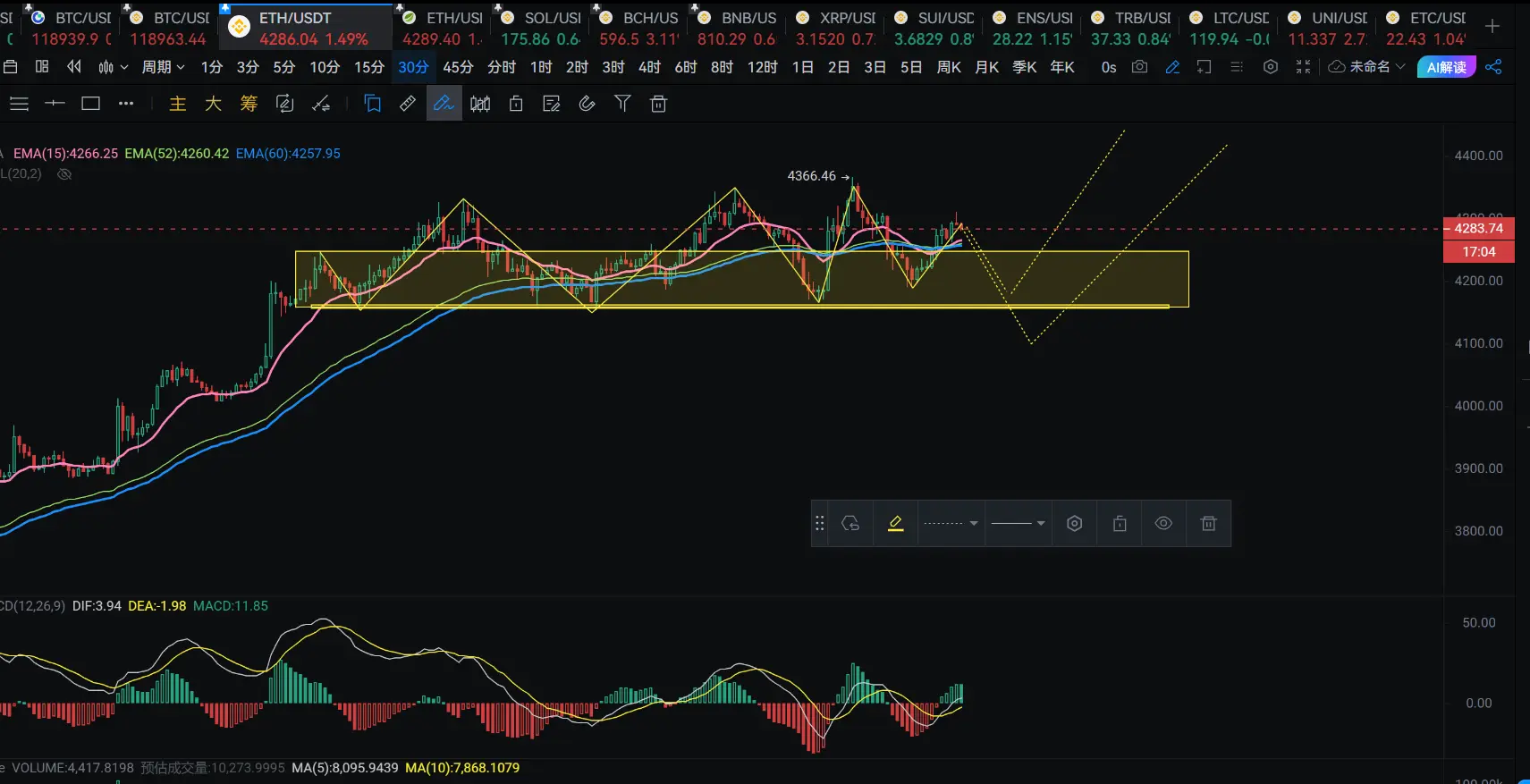Select the 15分 timeframe
Image resolution: width=1530 pixels, height=784 pixels.
[x=368, y=67]
